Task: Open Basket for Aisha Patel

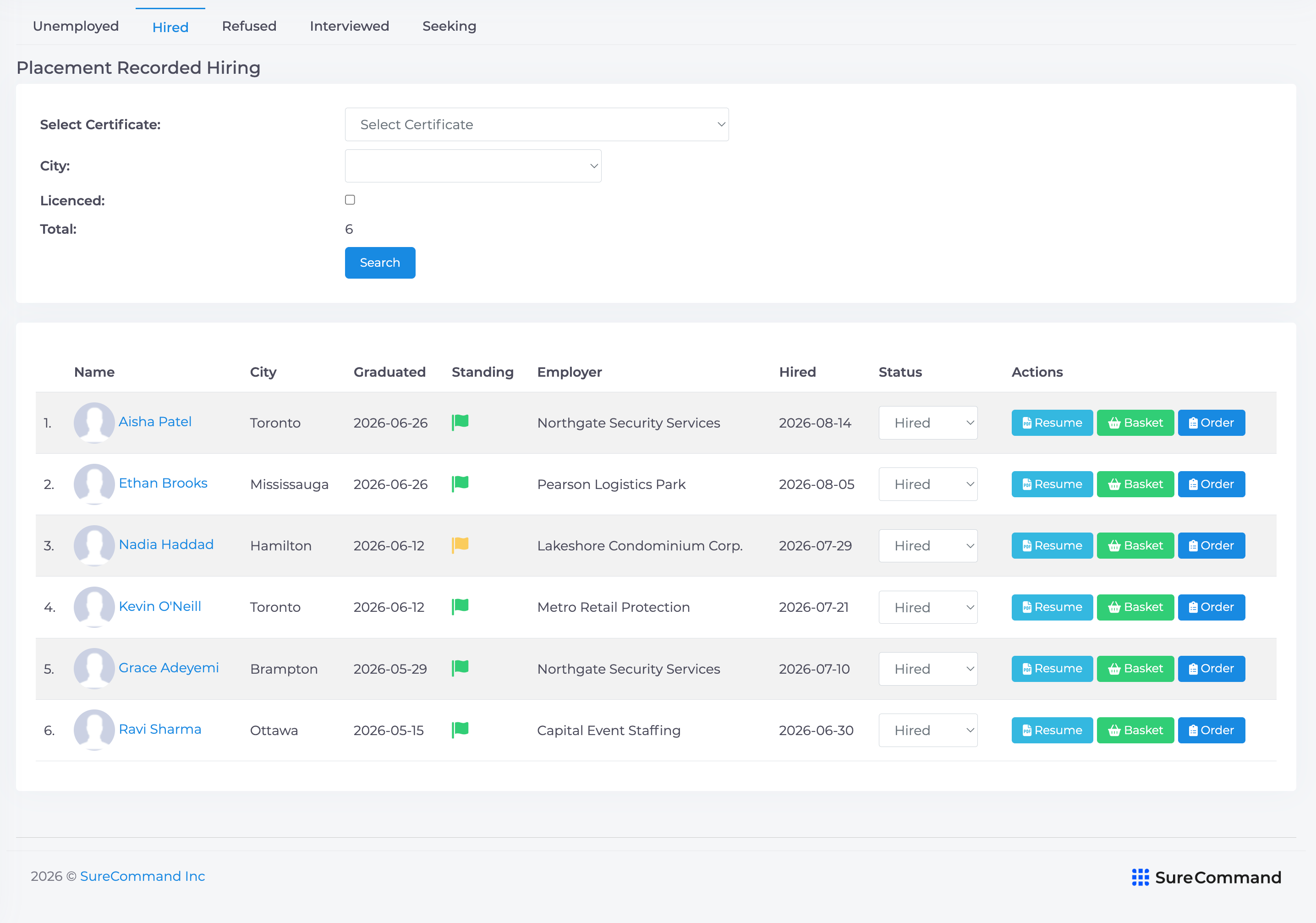Action: [x=1135, y=423]
